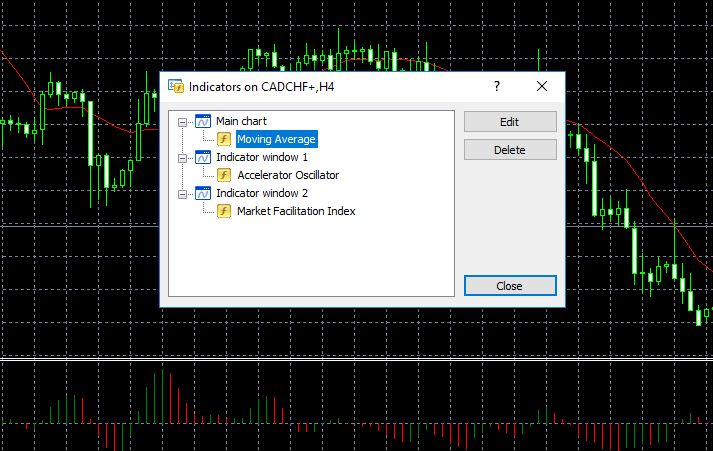Click the dialog's title bar indicators icon
The image size is (713, 451).
pos(176,86)
